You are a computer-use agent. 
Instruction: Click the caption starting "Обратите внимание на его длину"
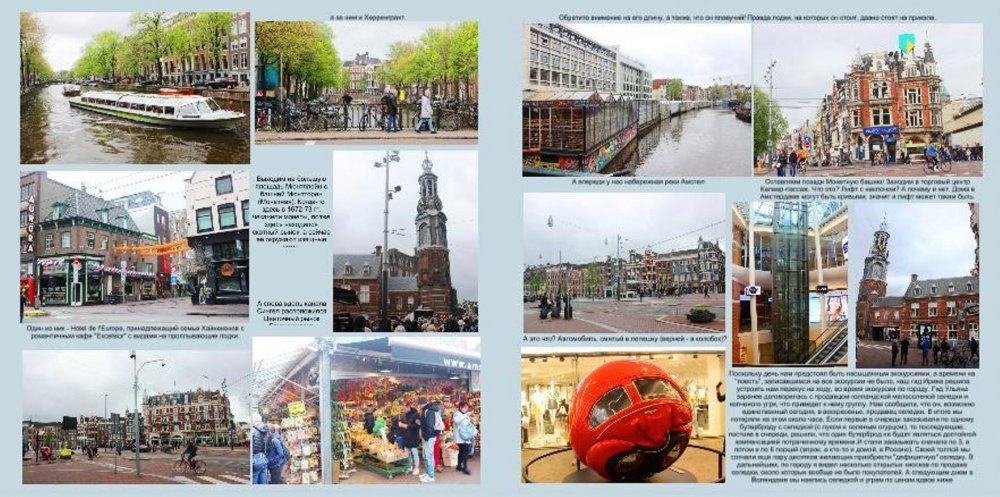coord(750,17)
